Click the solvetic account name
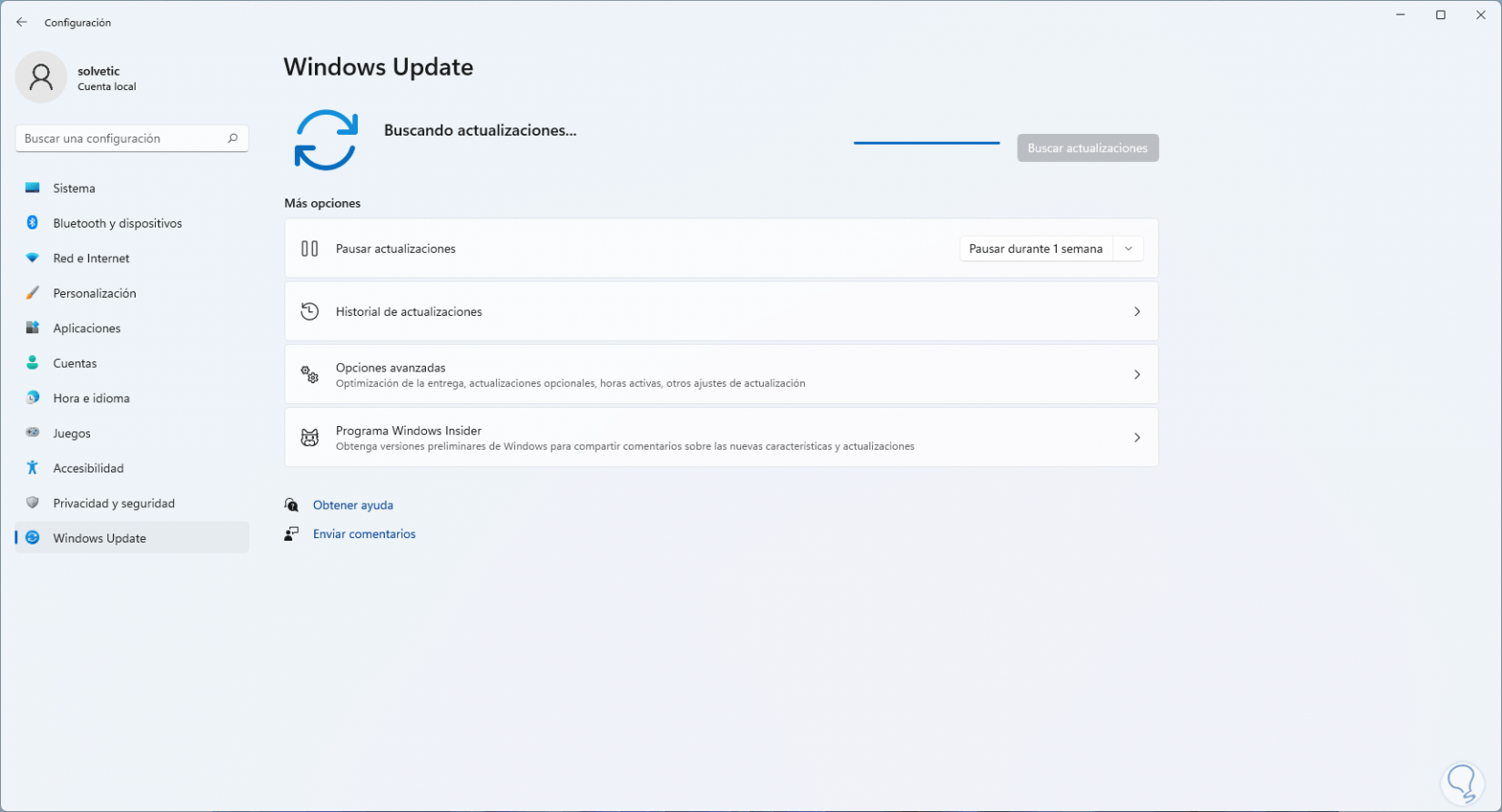This screenshot has width=1502, height=812. click(x=99, y=71)
